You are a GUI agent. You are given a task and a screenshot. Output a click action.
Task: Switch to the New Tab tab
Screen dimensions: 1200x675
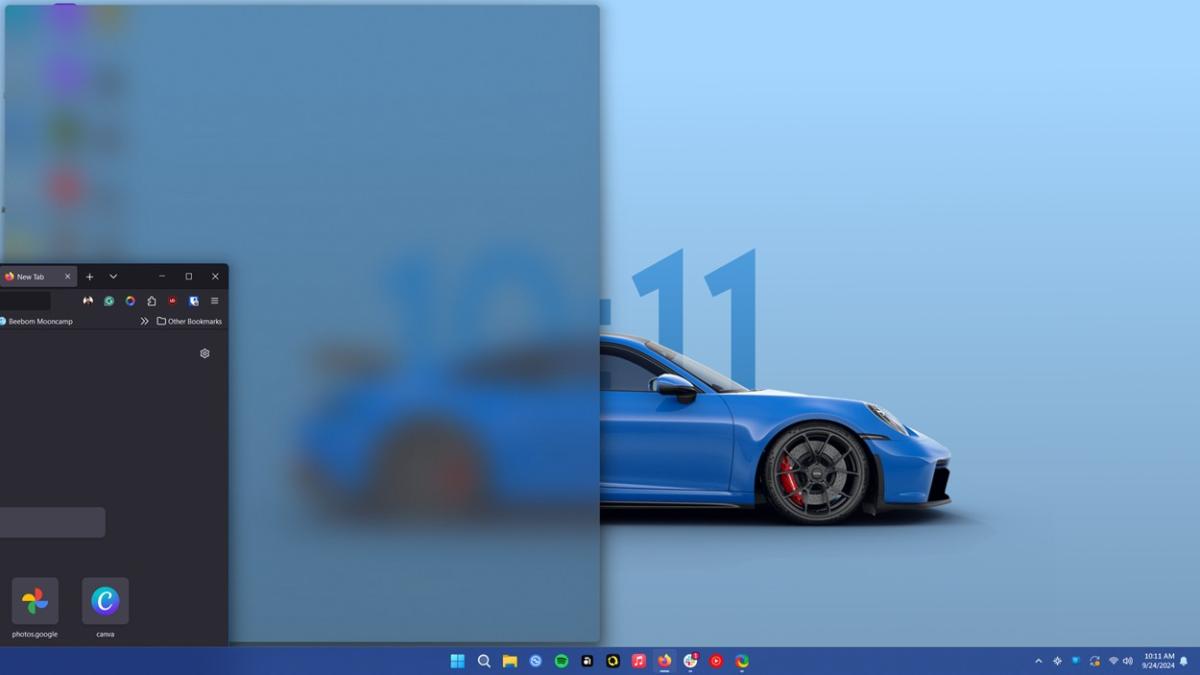coord(30,276)
